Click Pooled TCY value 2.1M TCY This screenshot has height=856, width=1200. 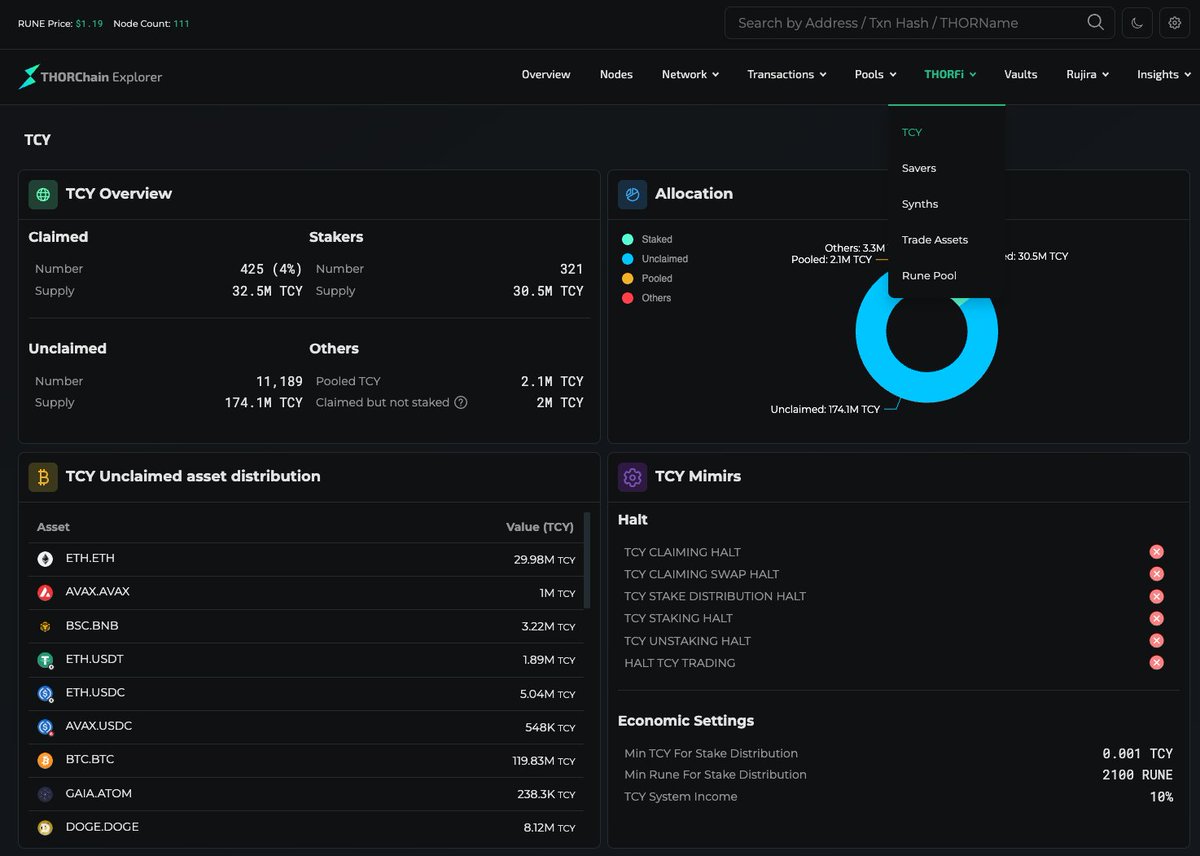click(x=552, y=381)
